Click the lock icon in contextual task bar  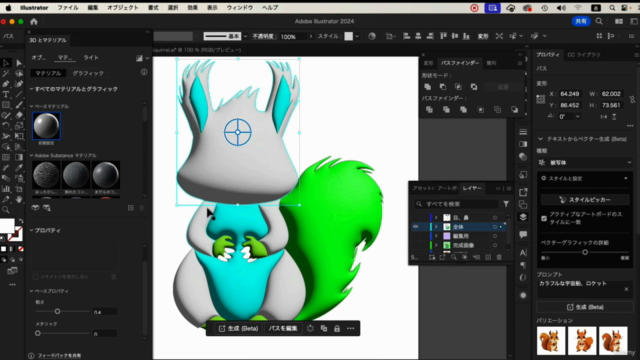coord(337,329)
